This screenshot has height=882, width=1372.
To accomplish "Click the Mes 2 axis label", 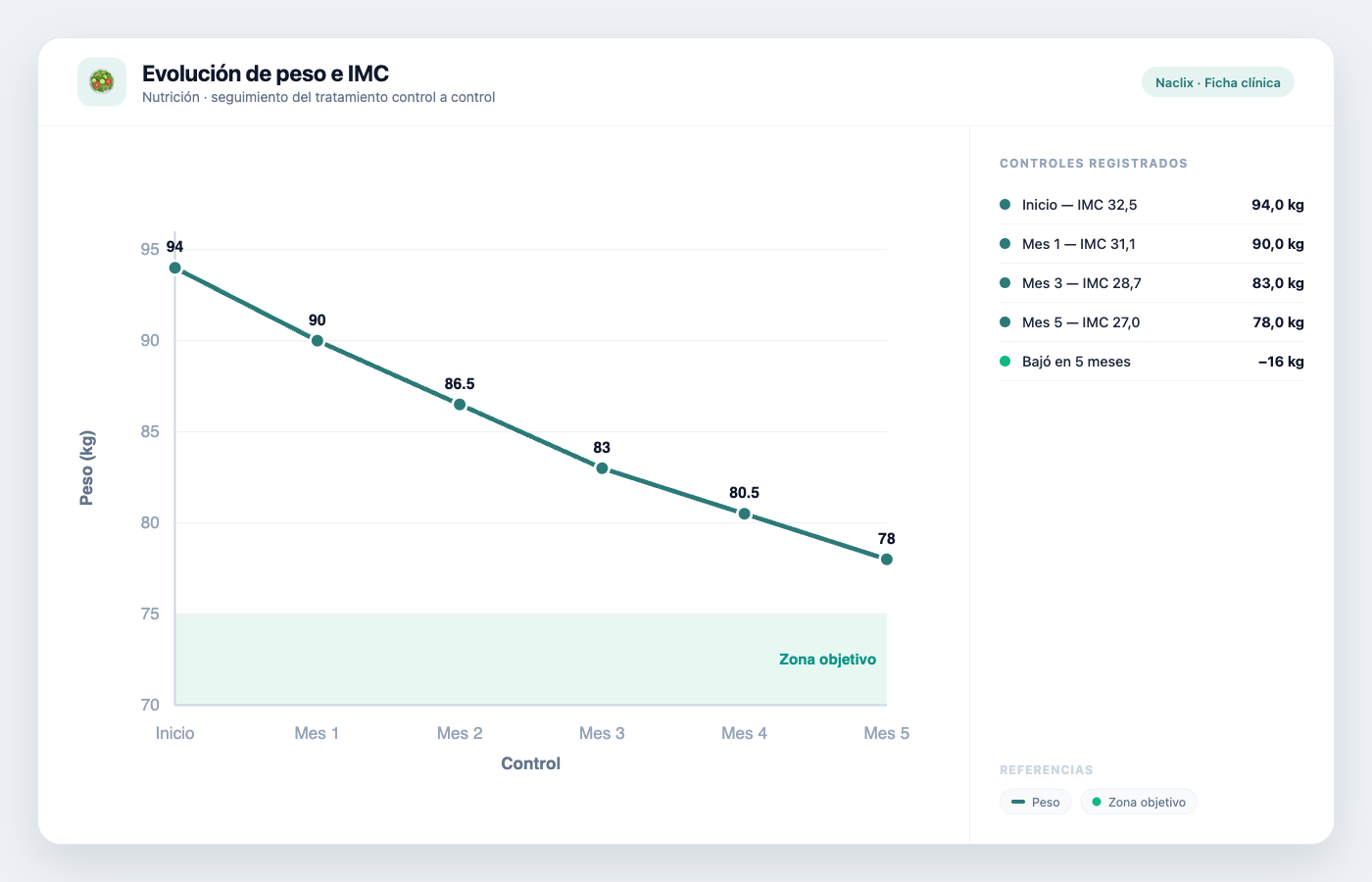I will click(x=460, y=733).
